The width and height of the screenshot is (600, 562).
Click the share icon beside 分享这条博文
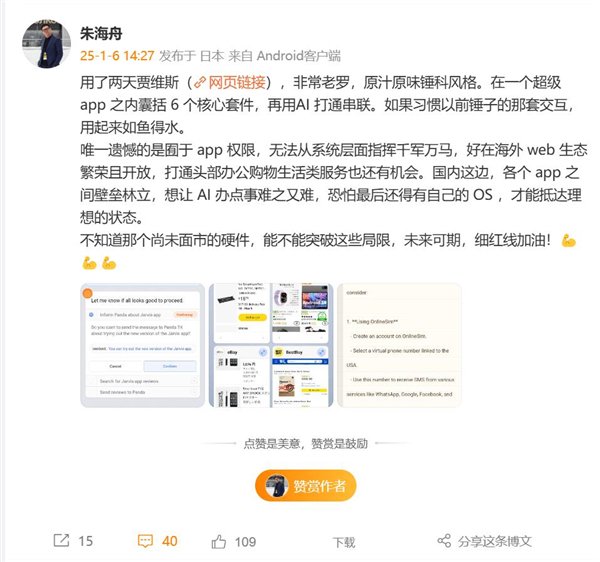pos(444,541)
